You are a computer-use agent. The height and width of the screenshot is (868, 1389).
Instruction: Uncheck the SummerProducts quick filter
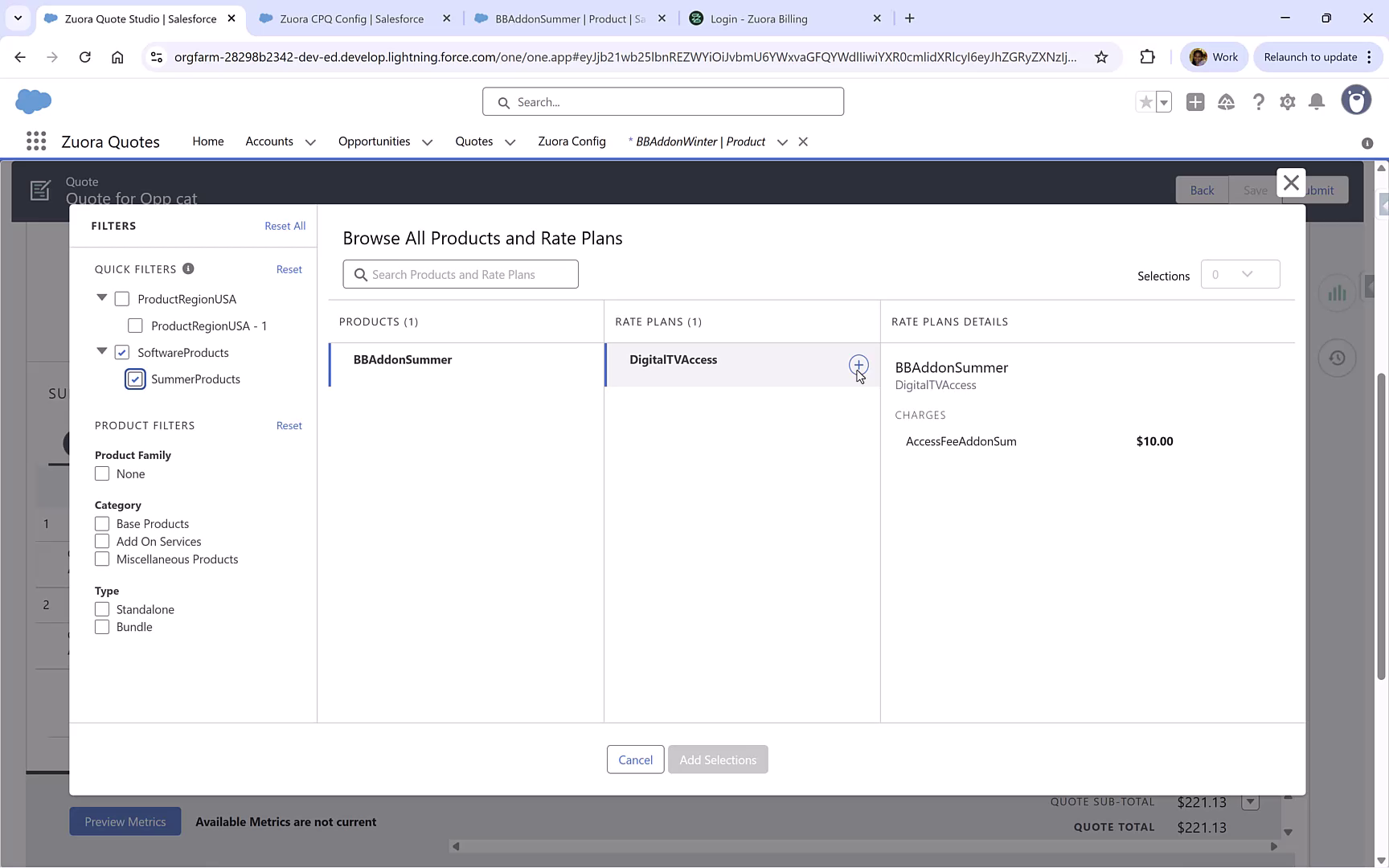(x=134, y=379)
